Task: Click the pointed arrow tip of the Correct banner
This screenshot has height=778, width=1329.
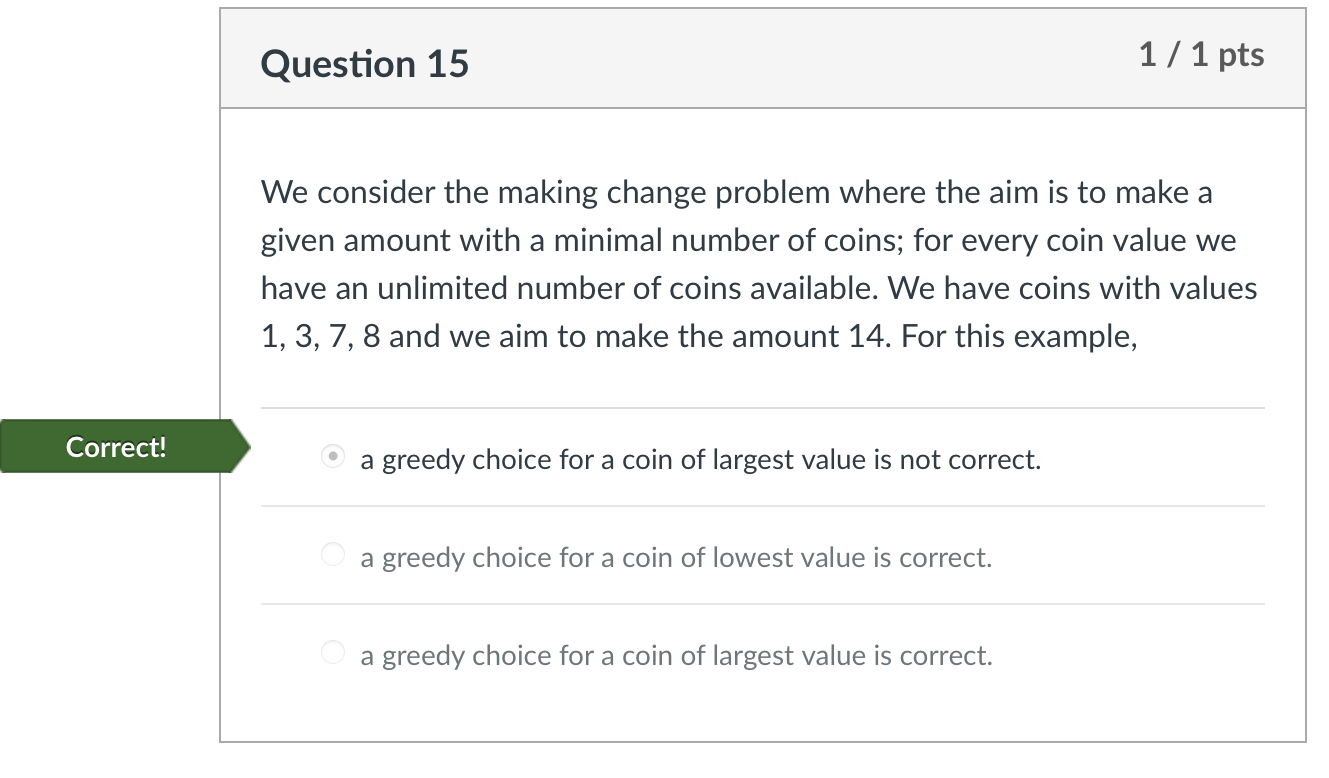Action: (x=245, y=447)
